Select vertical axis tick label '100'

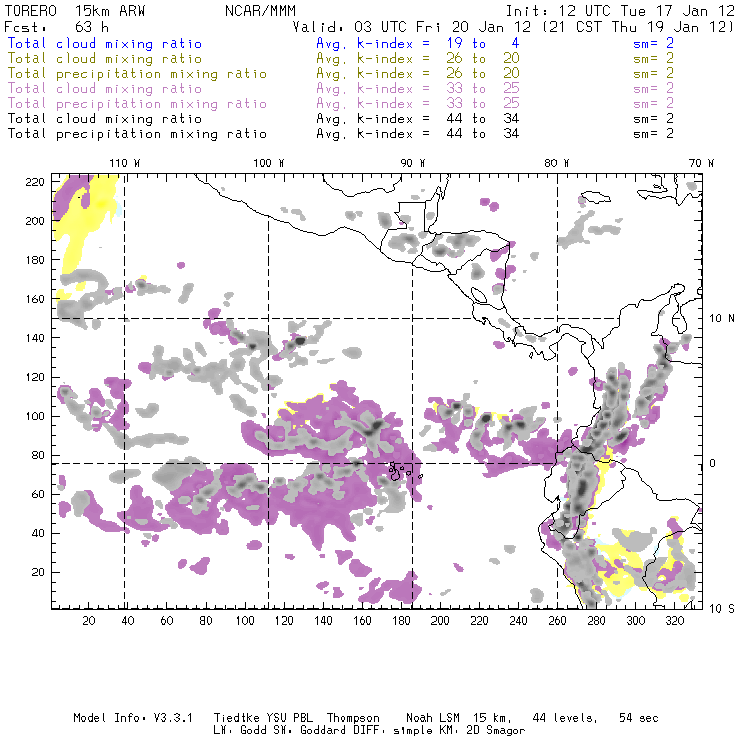(35, 416)
